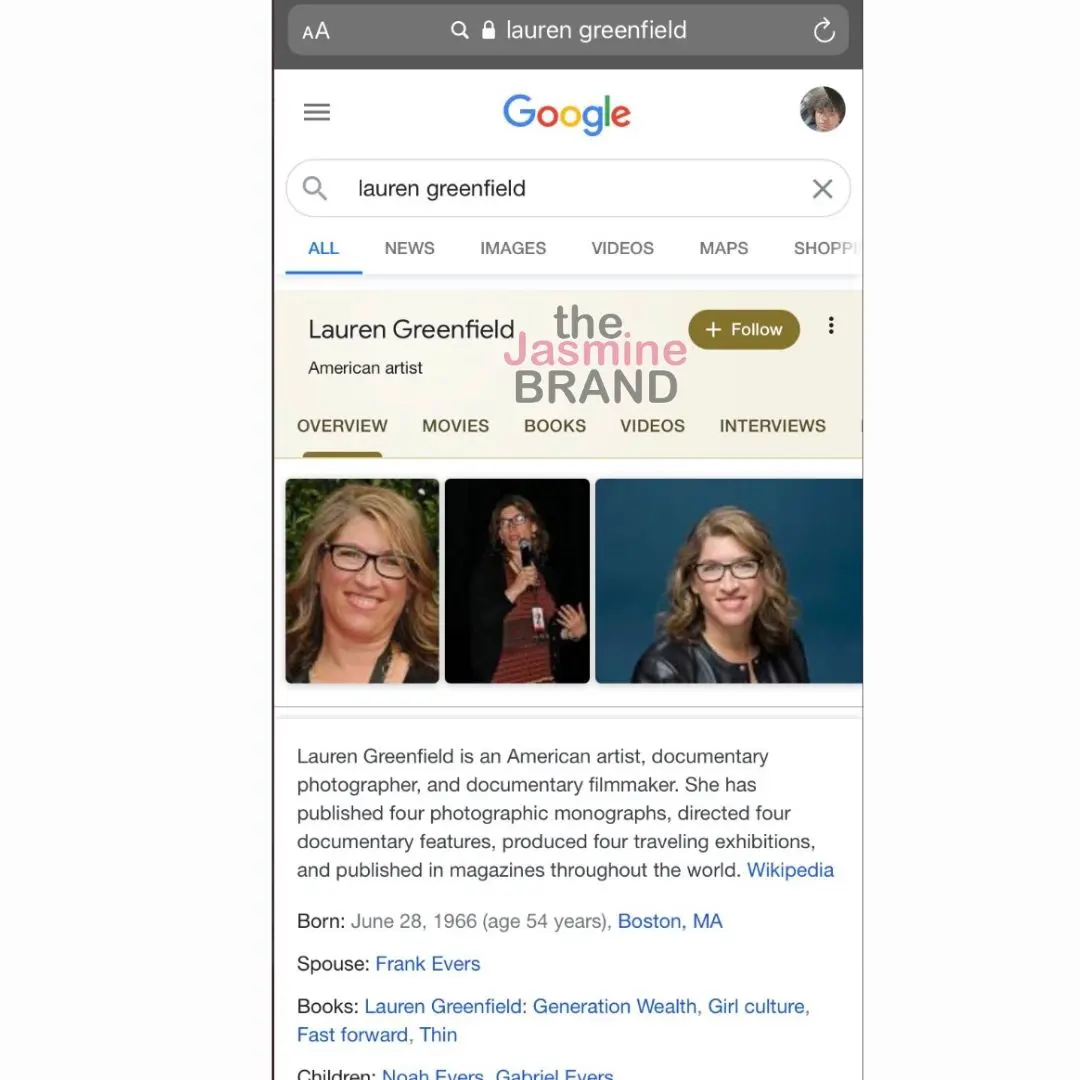Switch to the NEWS tab
The image size is (1080, 1080).
[409, 248]
